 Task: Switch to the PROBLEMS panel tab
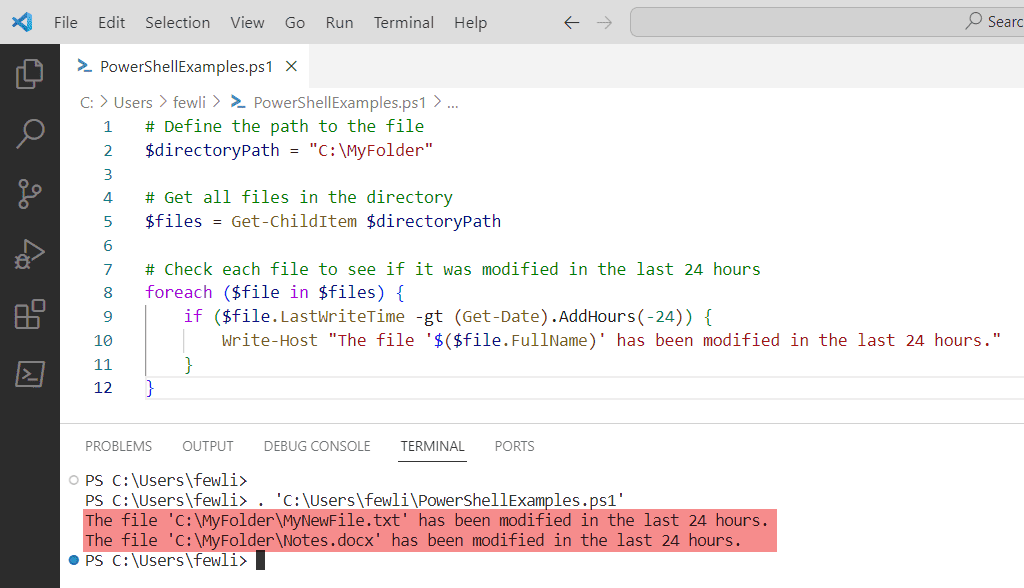coord(118,446)
